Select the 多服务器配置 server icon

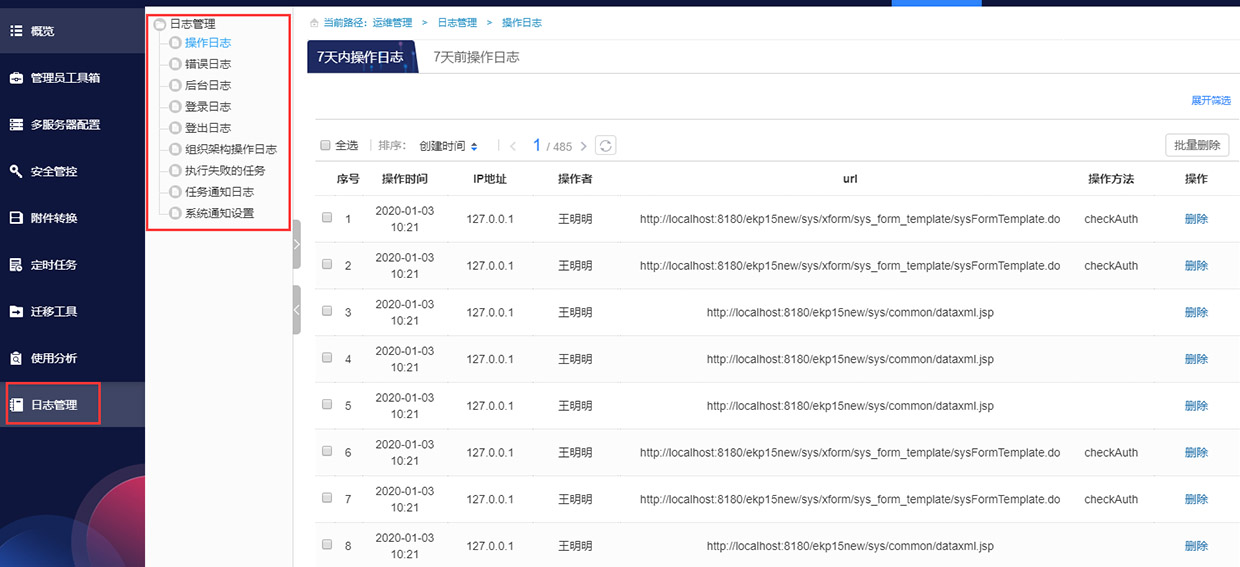click(16, 125)
